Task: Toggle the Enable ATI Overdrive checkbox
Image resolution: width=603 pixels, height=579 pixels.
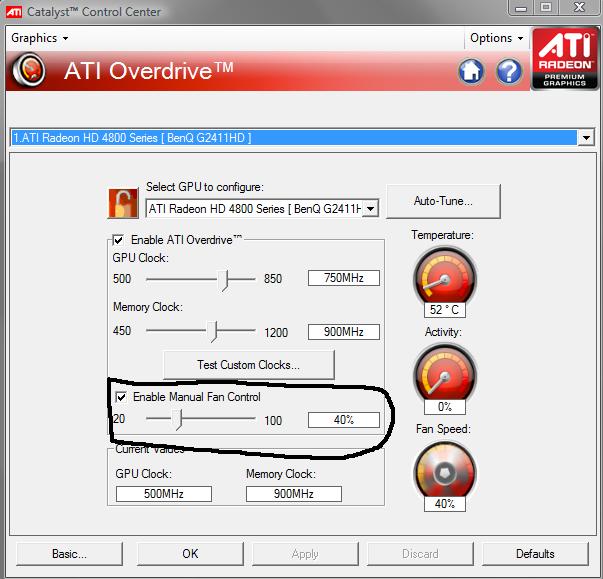Action: pos(118,240)
